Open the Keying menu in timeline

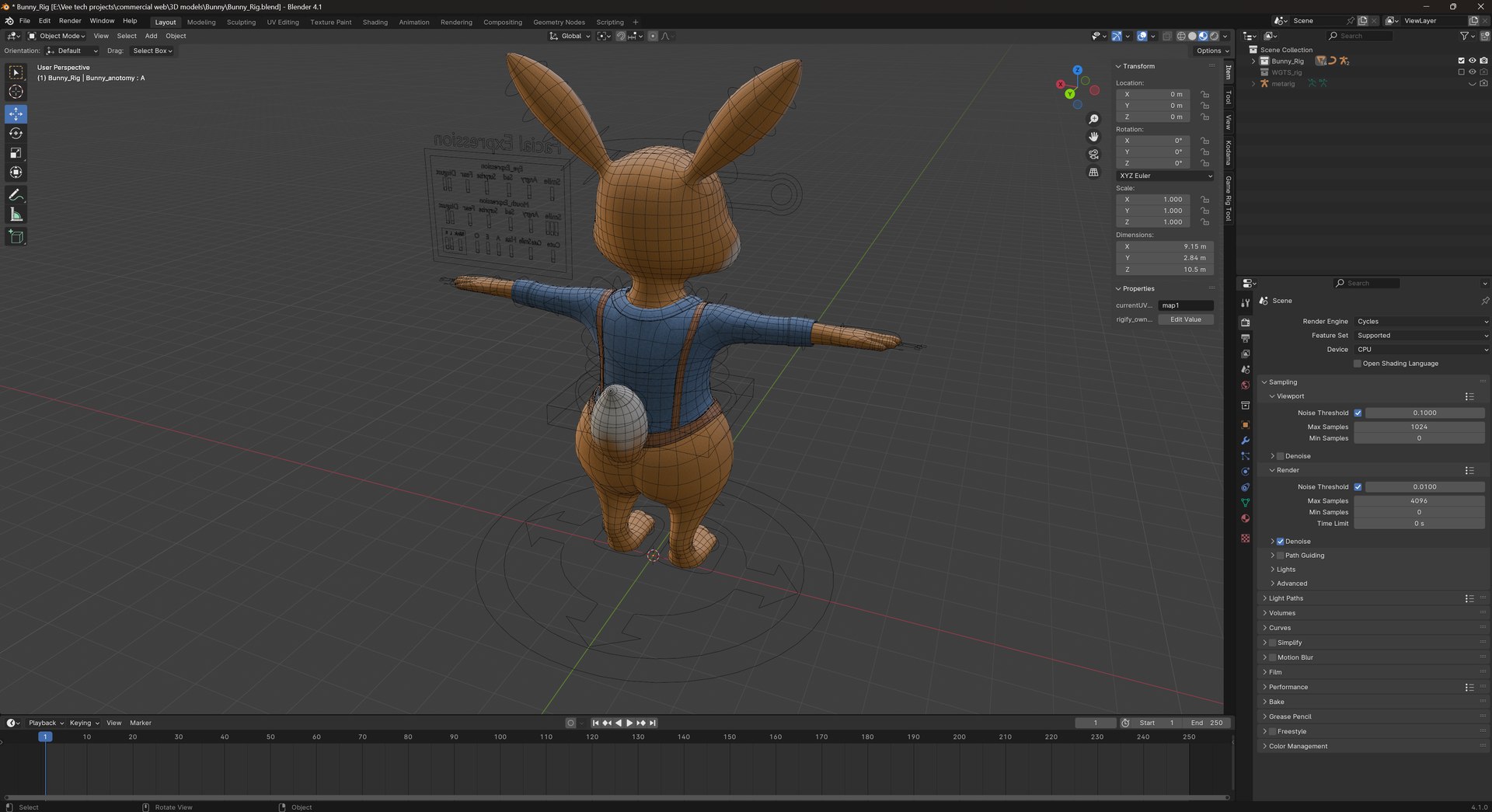tap(84, 723)
